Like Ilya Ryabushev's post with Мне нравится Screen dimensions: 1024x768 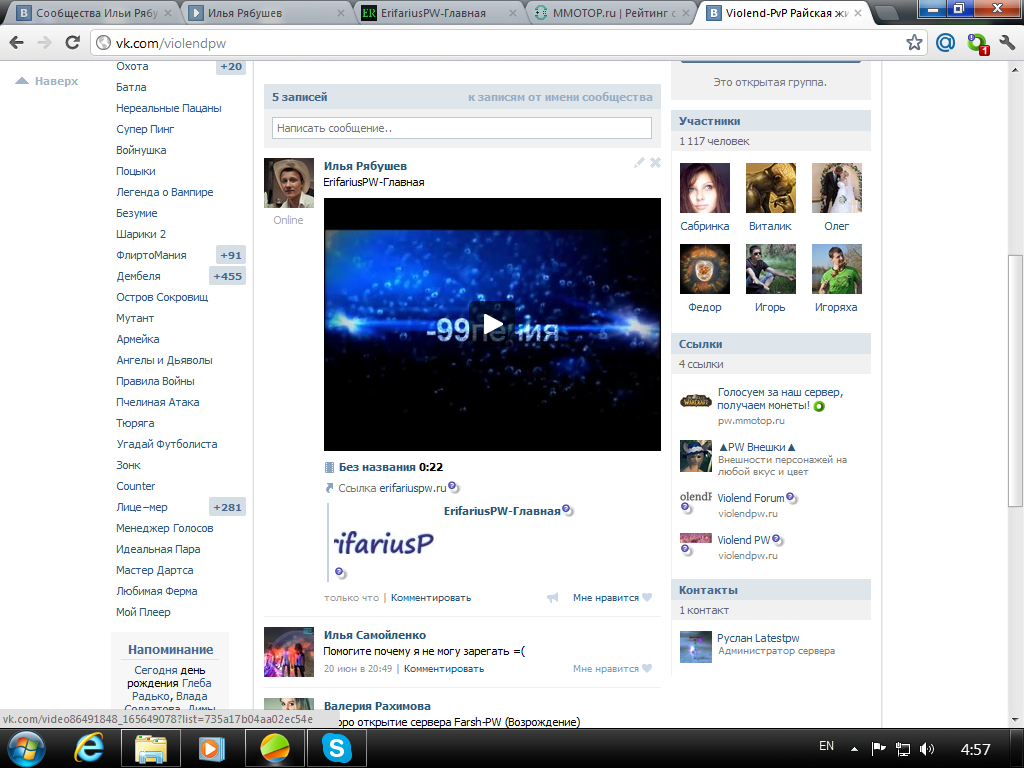tap(612, 598)
